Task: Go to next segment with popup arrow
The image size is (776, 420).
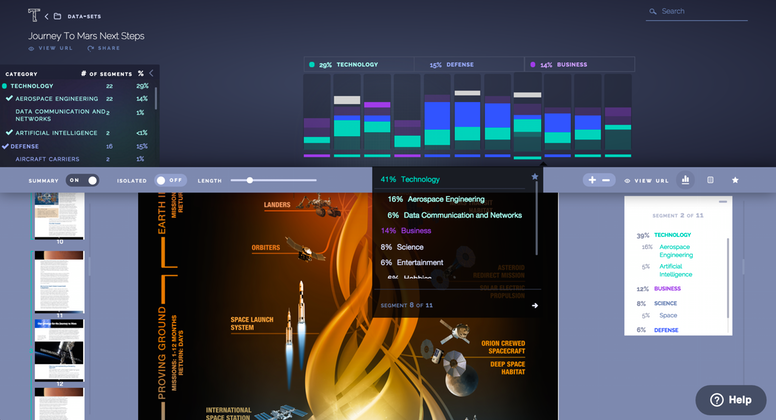Action: tap(535, 305)
